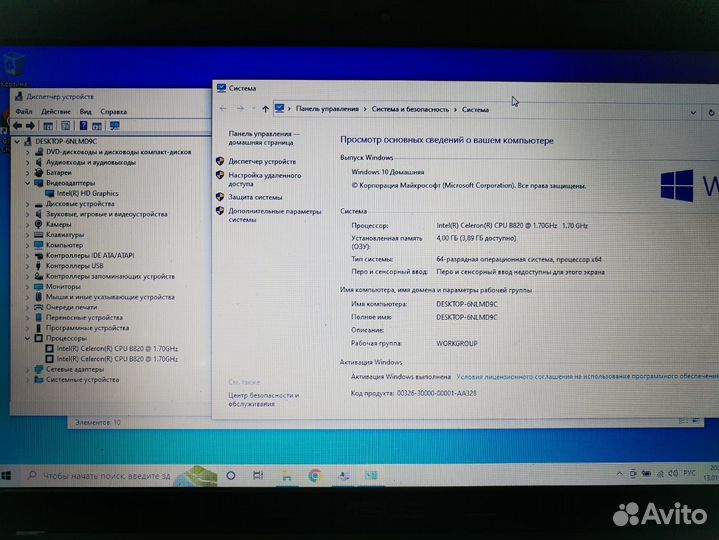
Task: Click the Cortana circle icon on taskbar
Action: click(x=231, y=475)
